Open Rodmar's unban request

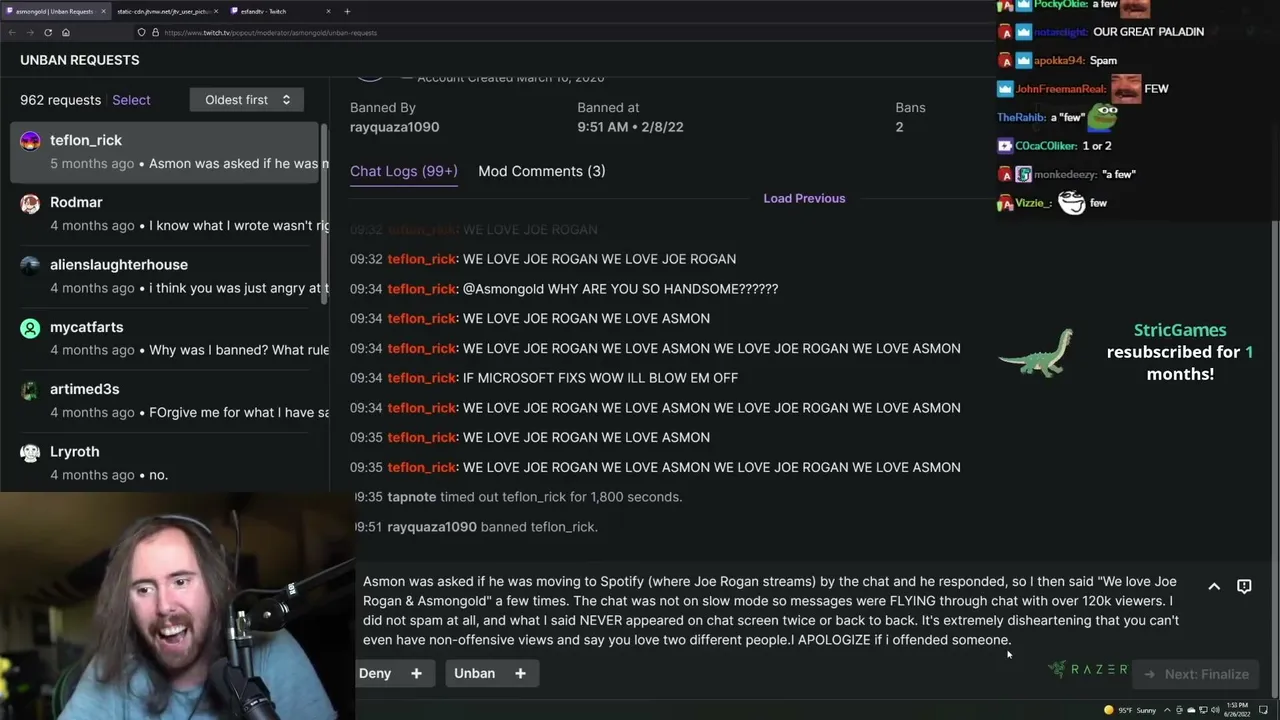click(x=165, y=214)
